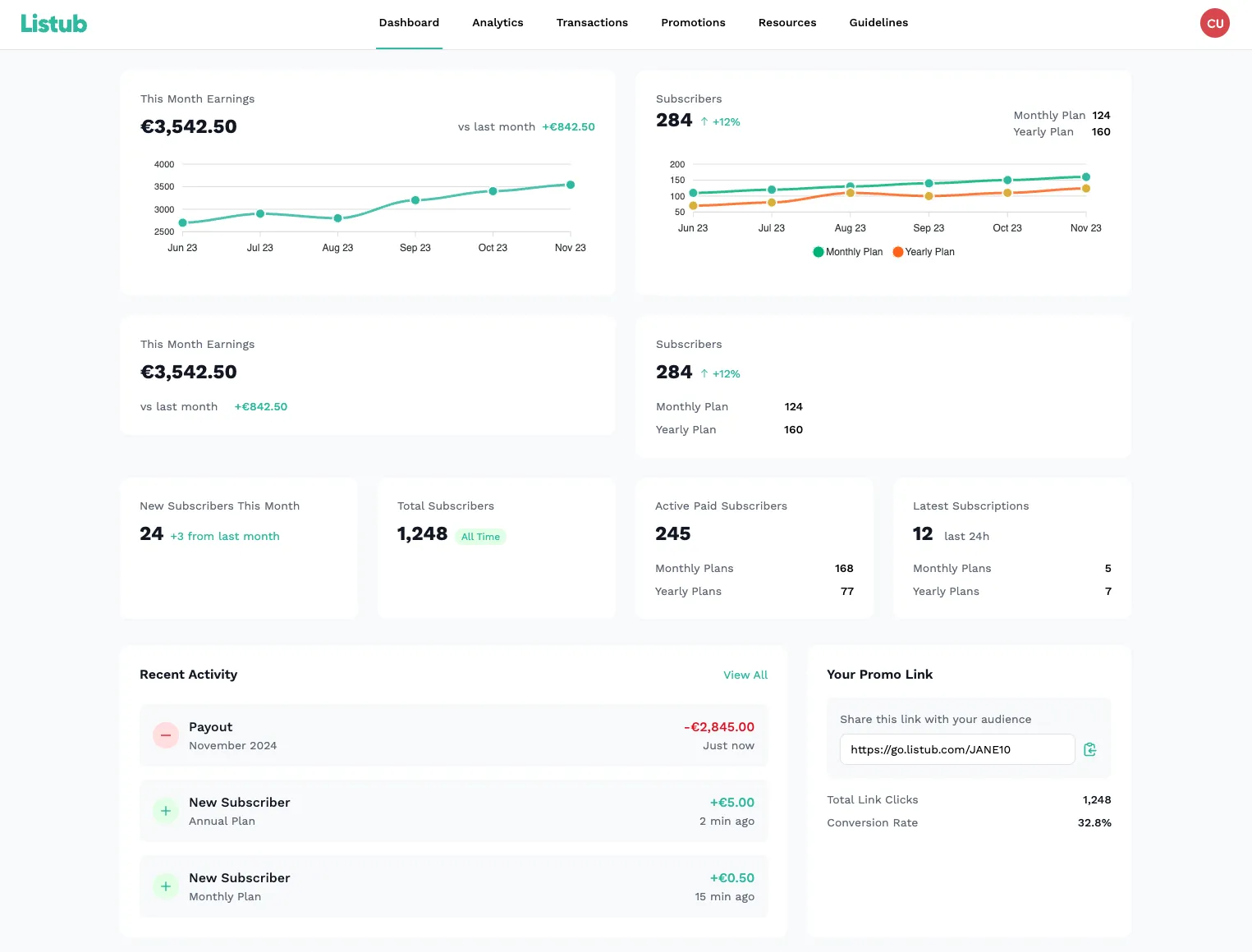Click the plus icon for the Annual Plan subscriber
The height and width of the screenshot is (952, 1252).
165,811
